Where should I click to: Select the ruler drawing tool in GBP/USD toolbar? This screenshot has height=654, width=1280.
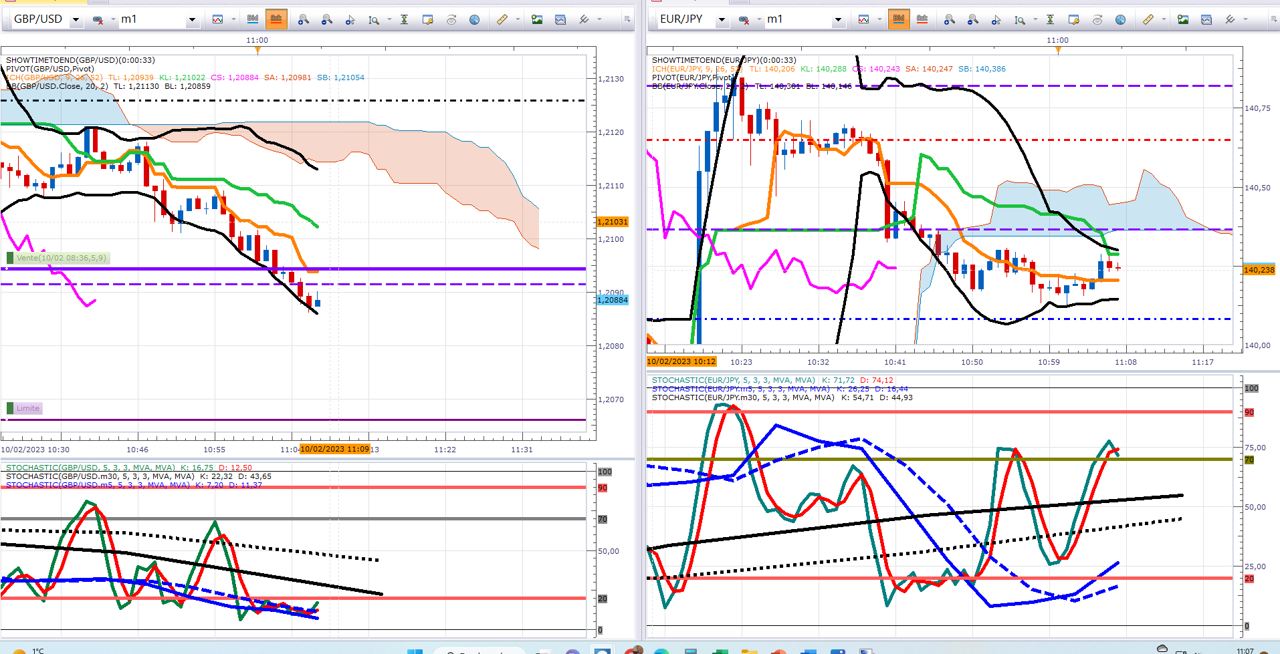point(502,19)
